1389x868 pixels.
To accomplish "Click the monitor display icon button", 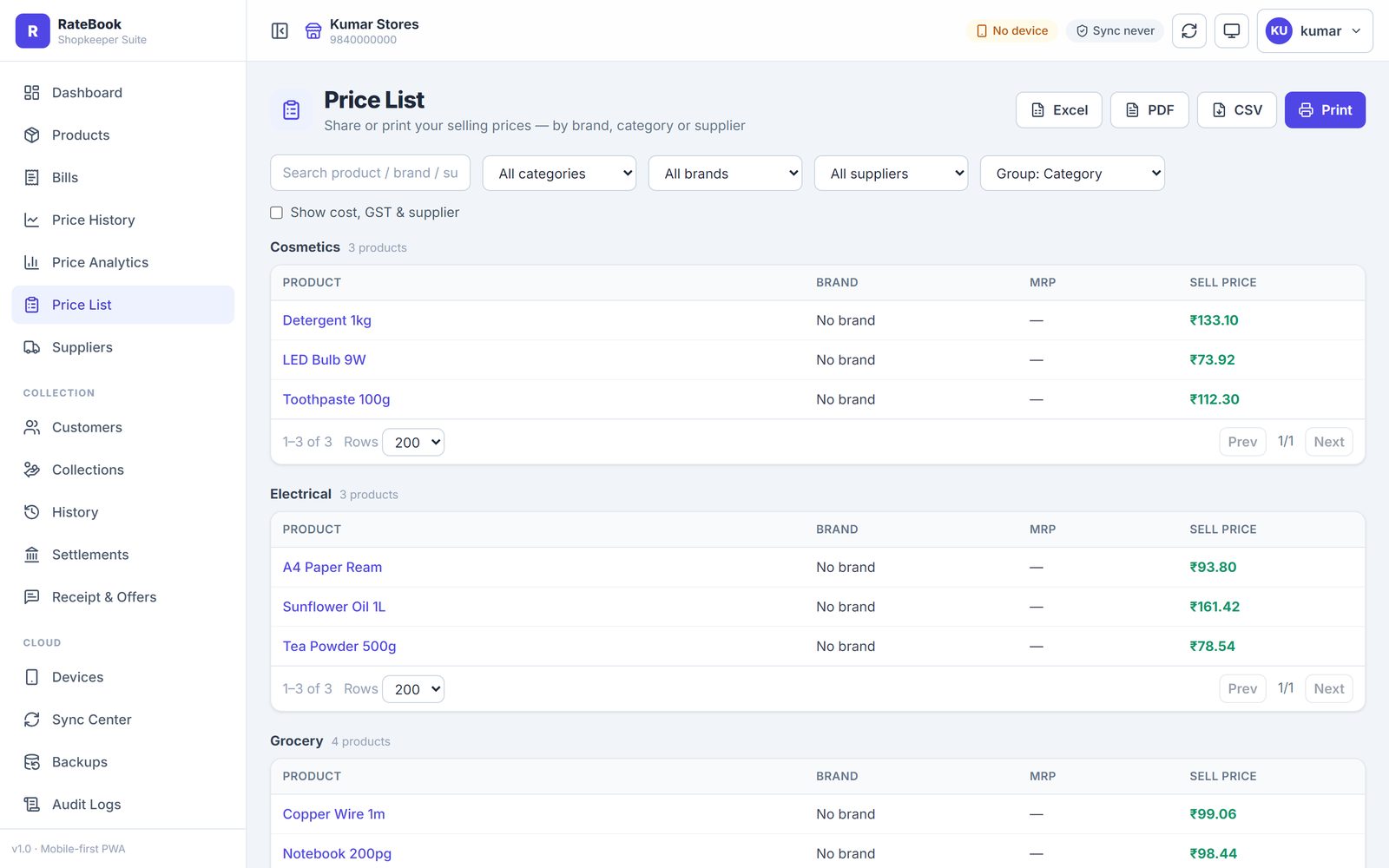I will (1231, 31).
